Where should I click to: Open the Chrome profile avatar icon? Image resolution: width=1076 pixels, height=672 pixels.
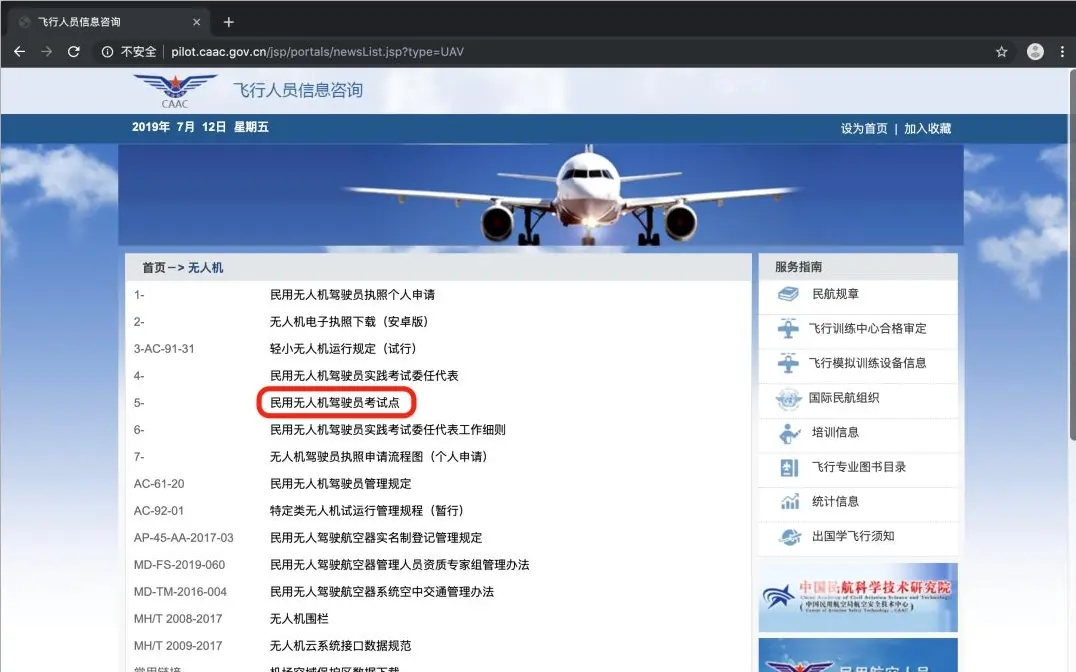(1035, 52)
